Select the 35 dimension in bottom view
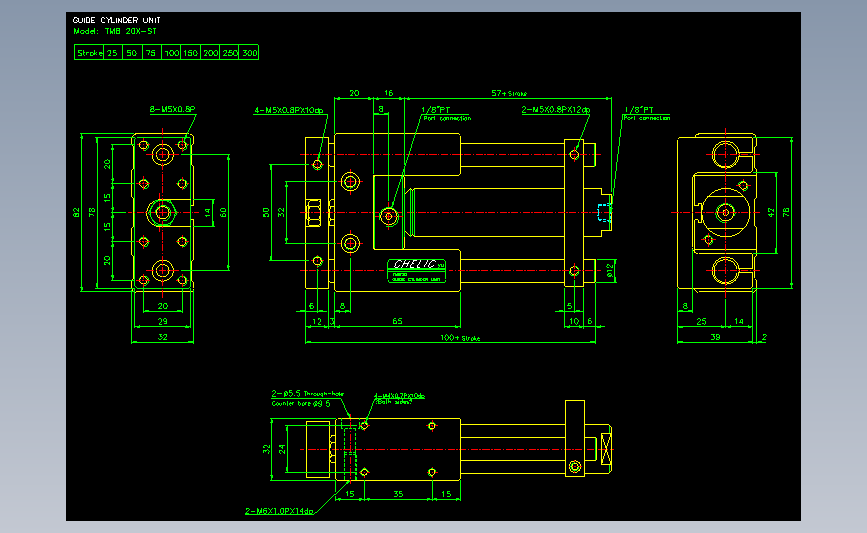 tap(398, 494)
